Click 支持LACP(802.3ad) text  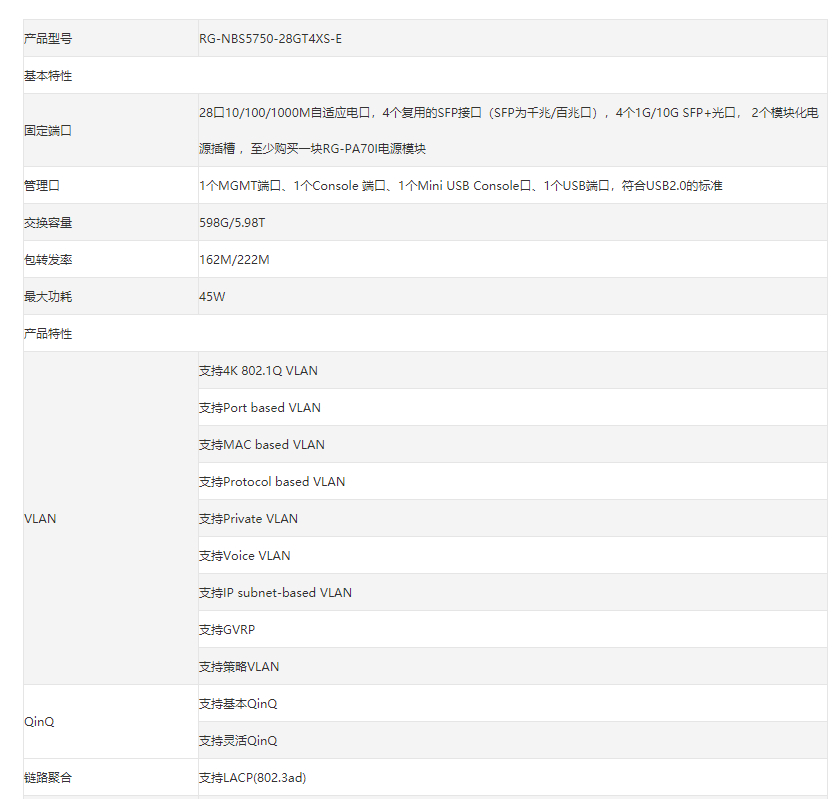253,778
